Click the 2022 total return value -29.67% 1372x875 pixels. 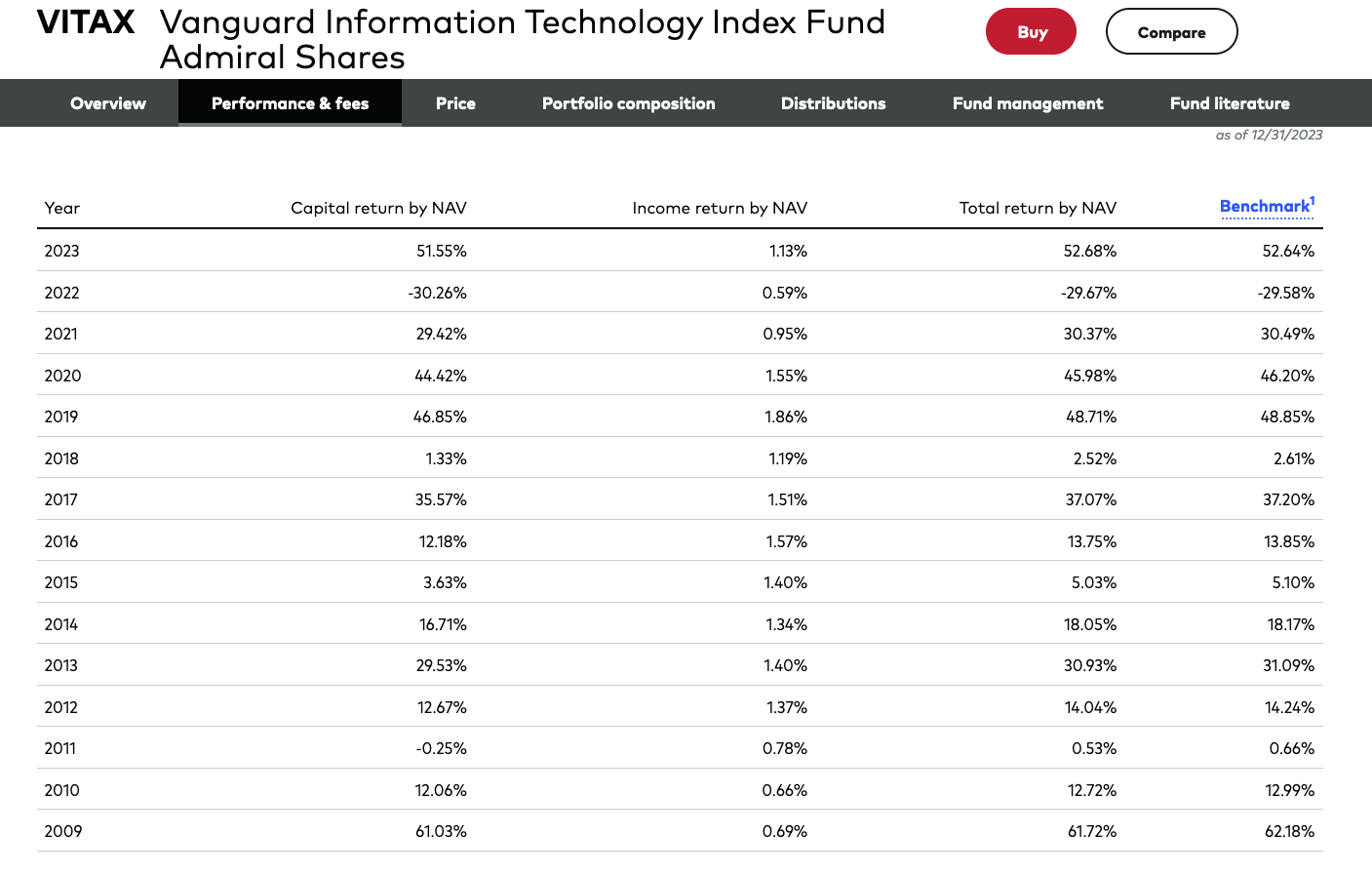click(x=1089, y=293)
